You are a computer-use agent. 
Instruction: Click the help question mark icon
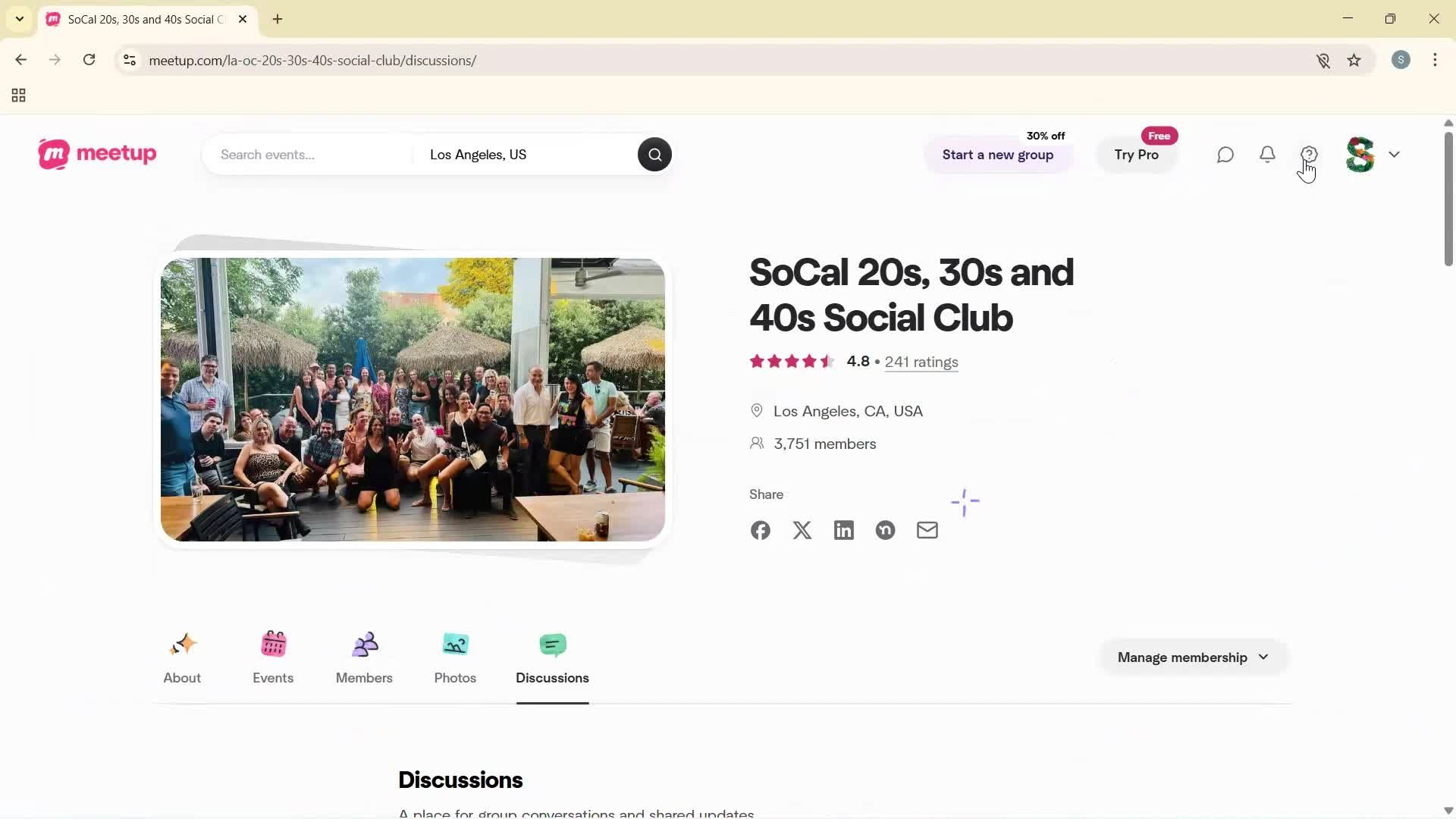click(x=1310, y=155)
